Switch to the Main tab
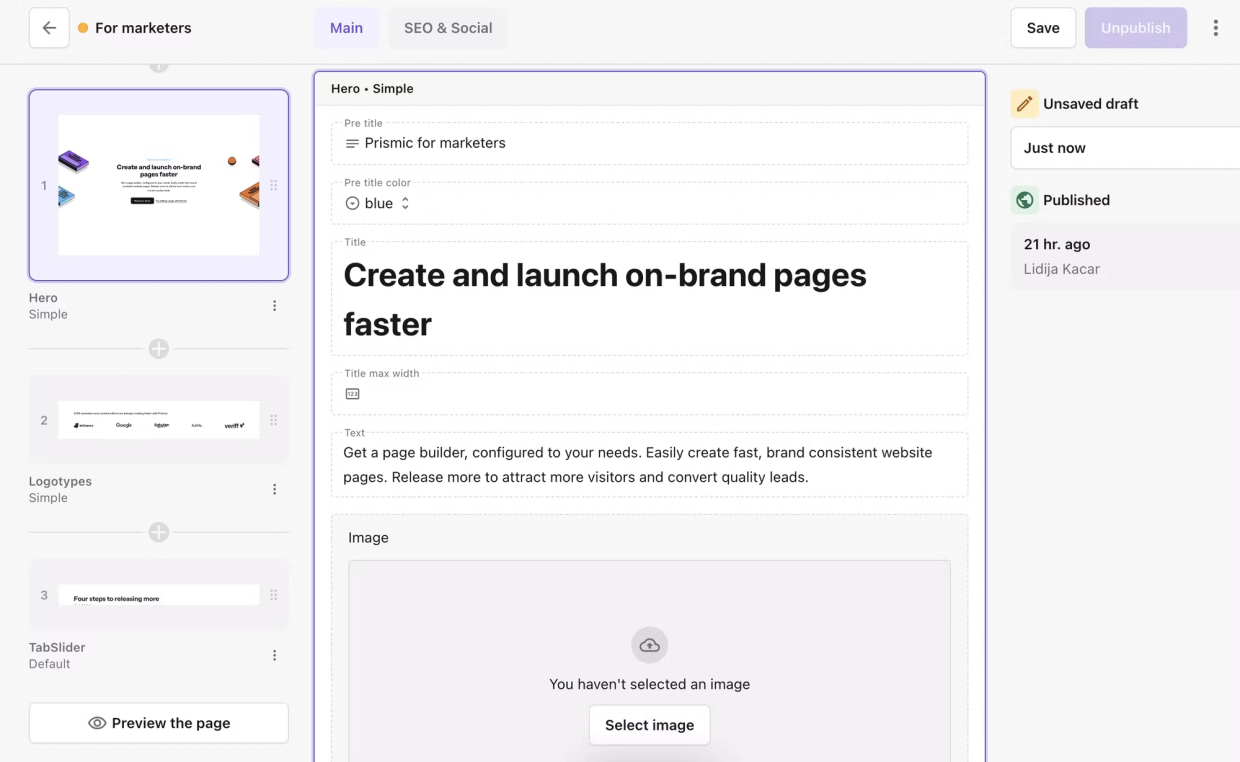The height and width of the screenshot is (762, 1240). (x=346, y=27)
